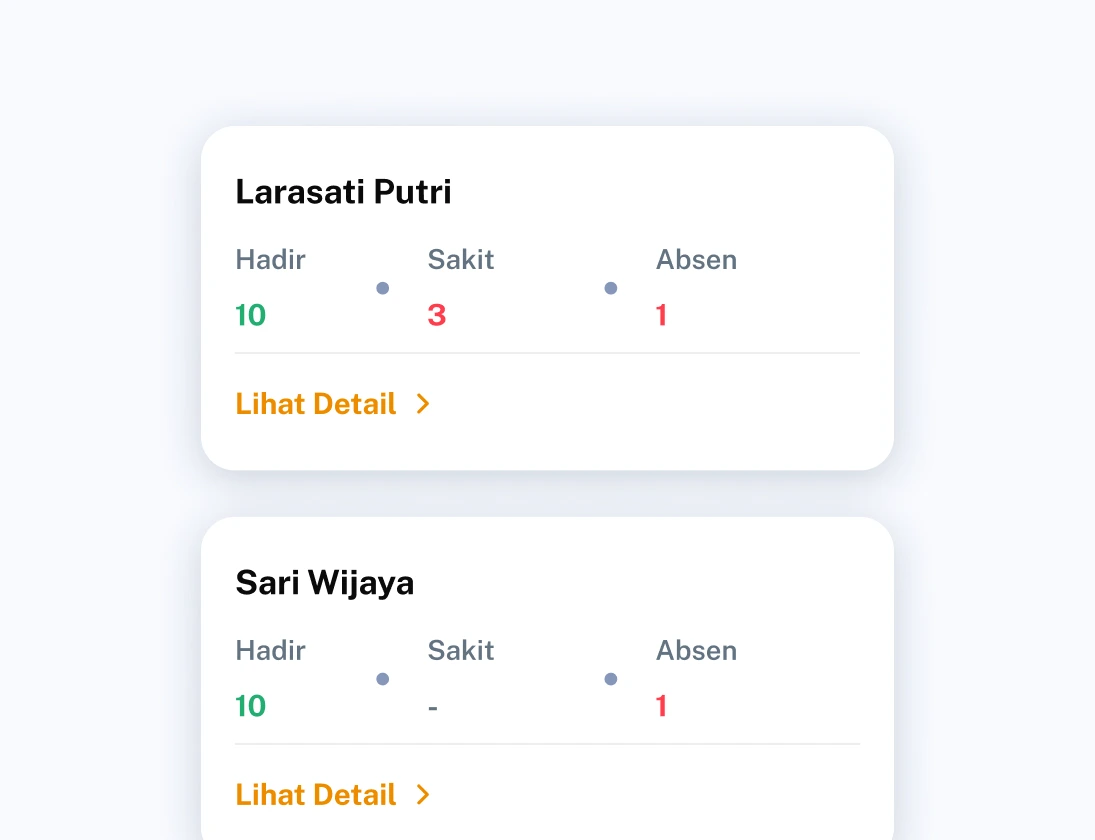The height and width of the screenshot is (840, 1095).
Task: Click Larasati Putri's Sakit count of 3
Action: click(437, 316)
